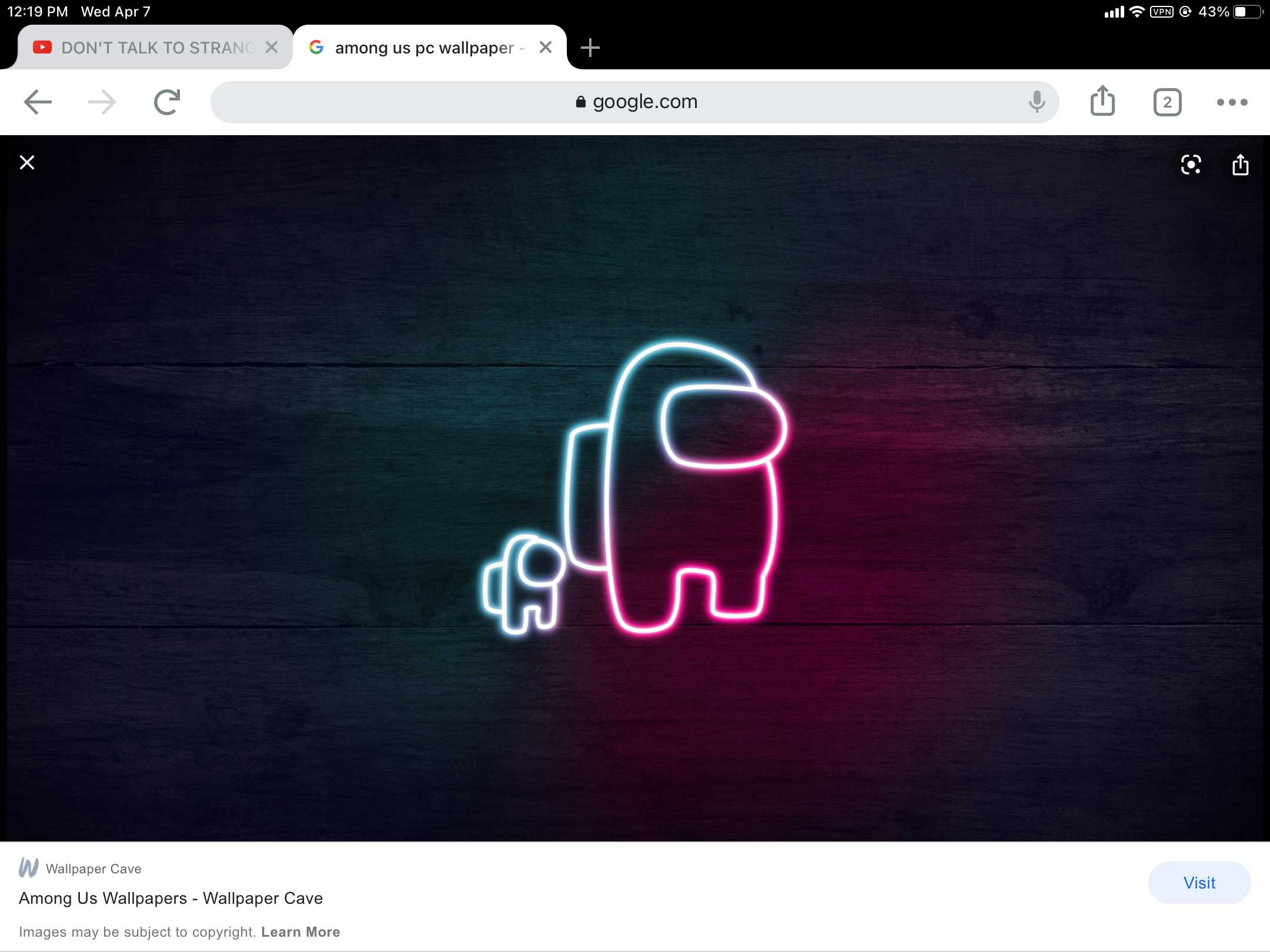Open Among Us Wallpapers - Wallpaper Cave title
This screenshot has height=952, width=1270.
click(171, 898)
